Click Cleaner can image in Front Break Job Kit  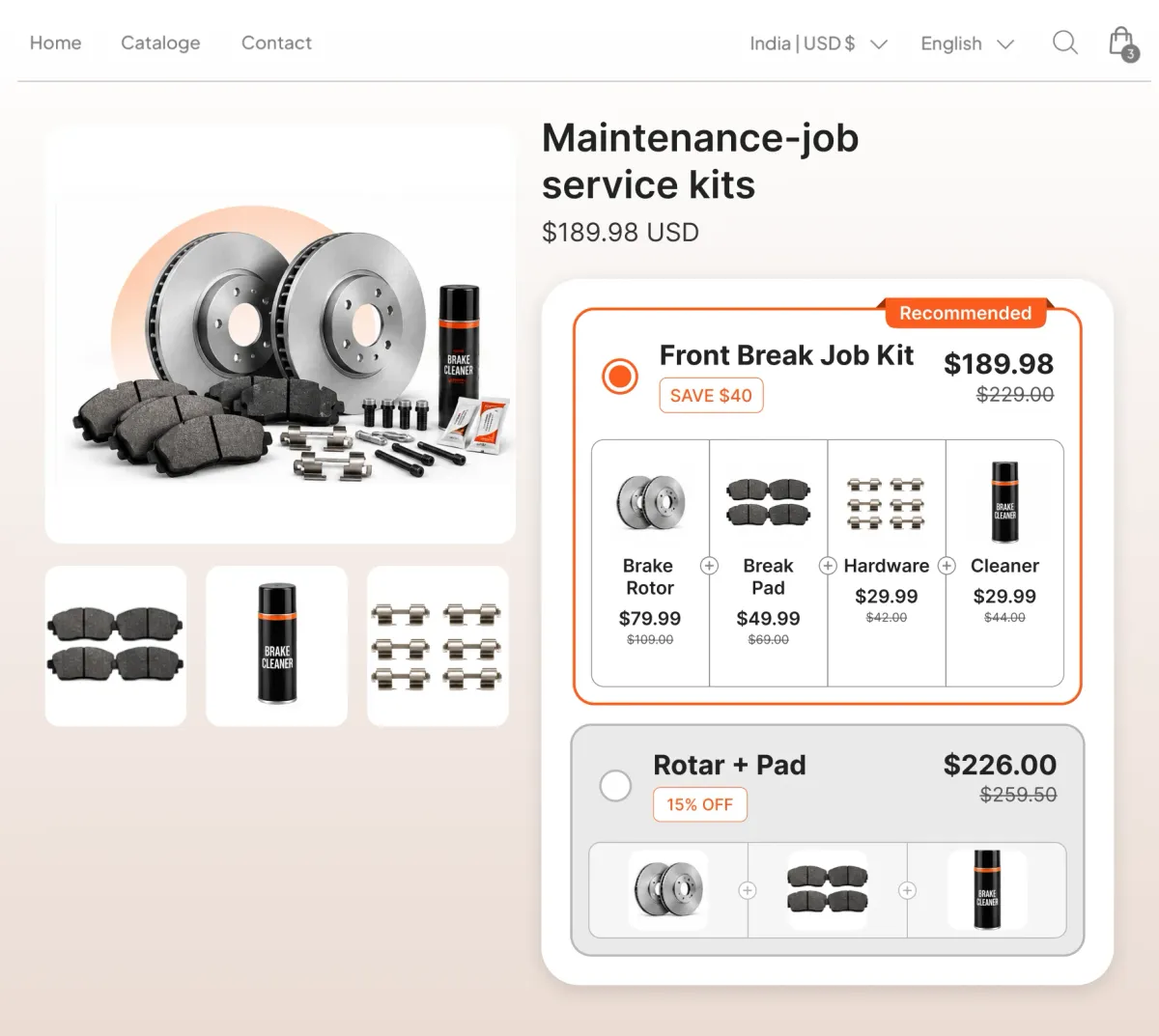1004,502
